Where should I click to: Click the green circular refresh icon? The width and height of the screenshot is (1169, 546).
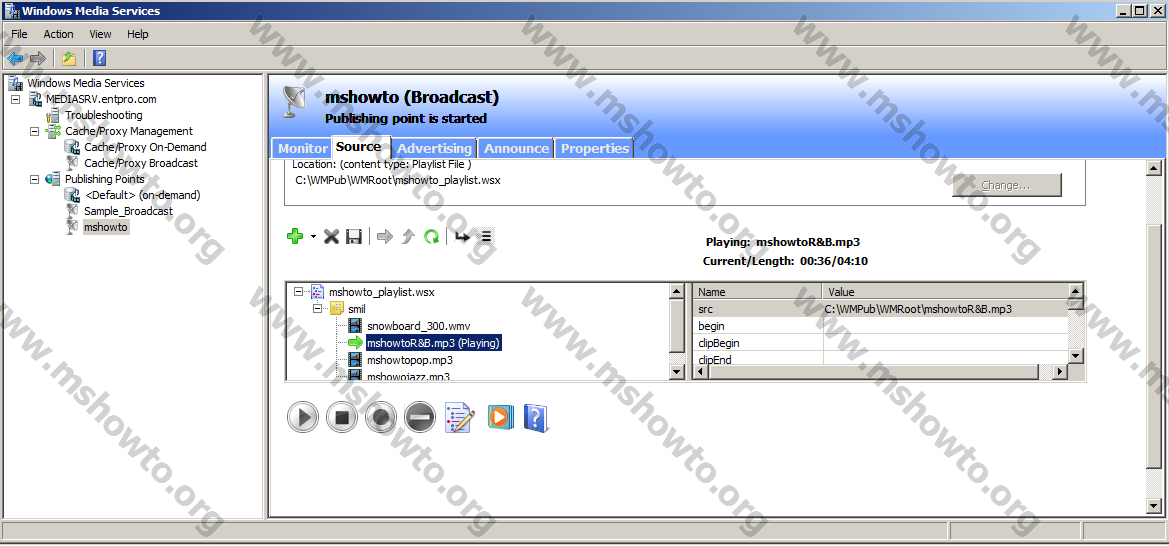pos(431,236)
